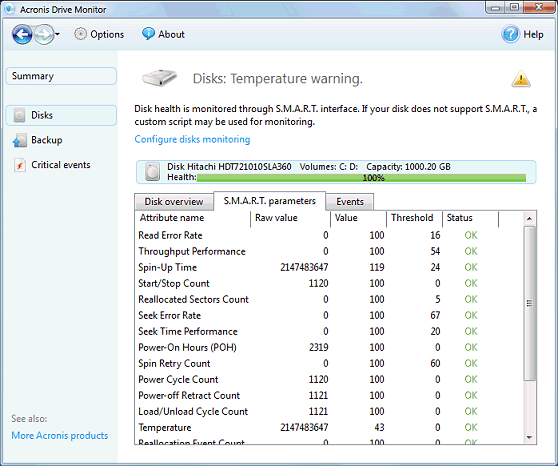The image size is (558, 466).
Task: Maximize the Acronis Drive Monitor window
Action: click(x=514, y=7)
